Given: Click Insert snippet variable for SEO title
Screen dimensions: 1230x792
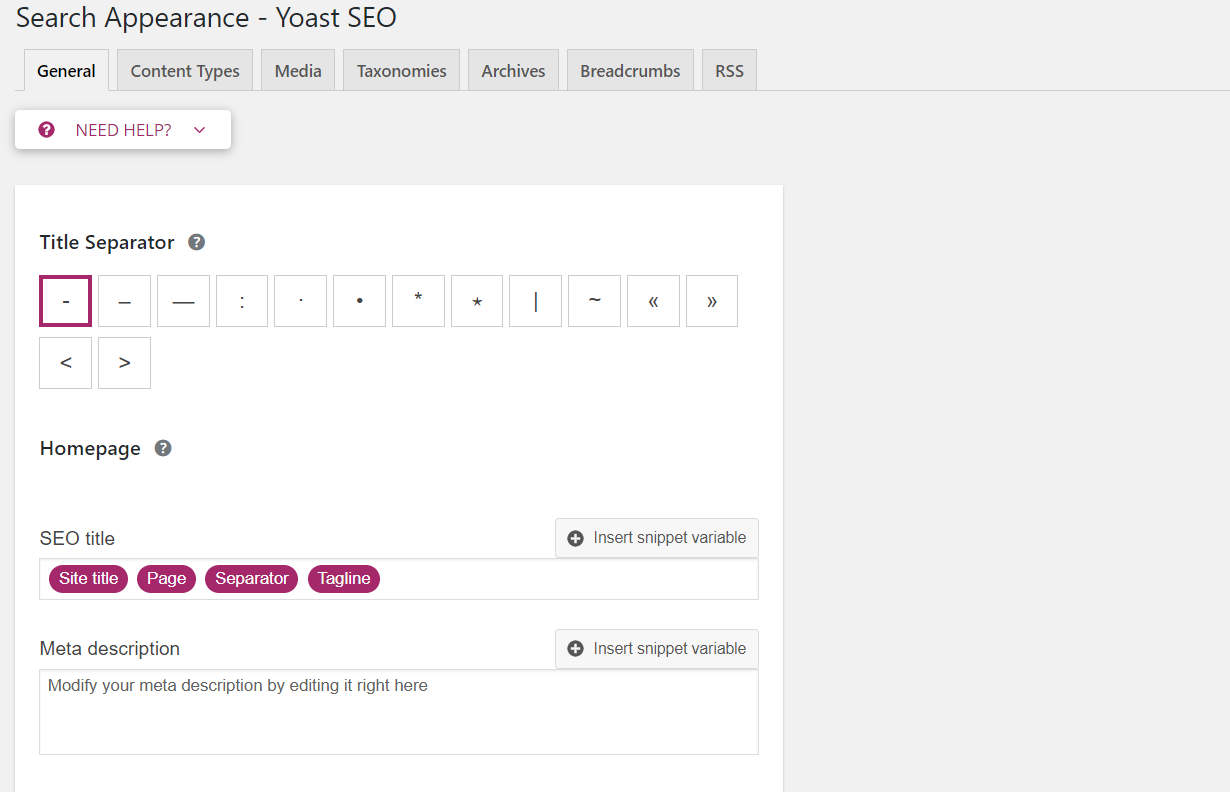Looking at the screenshot, I should [657, 538].
